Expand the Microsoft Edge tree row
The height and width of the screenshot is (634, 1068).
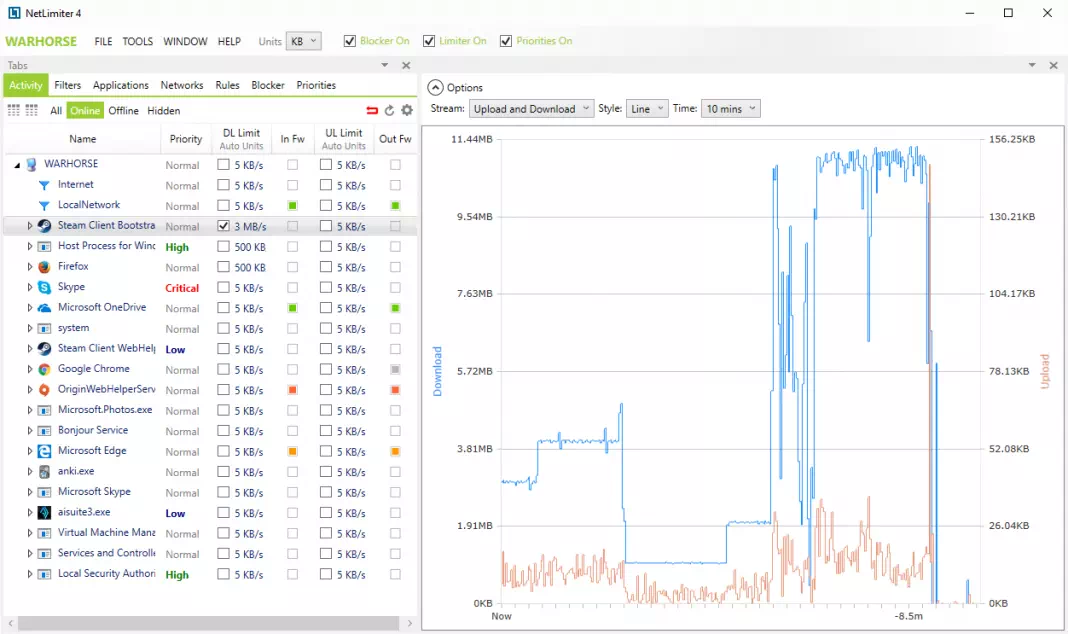[x=30, y=451]
